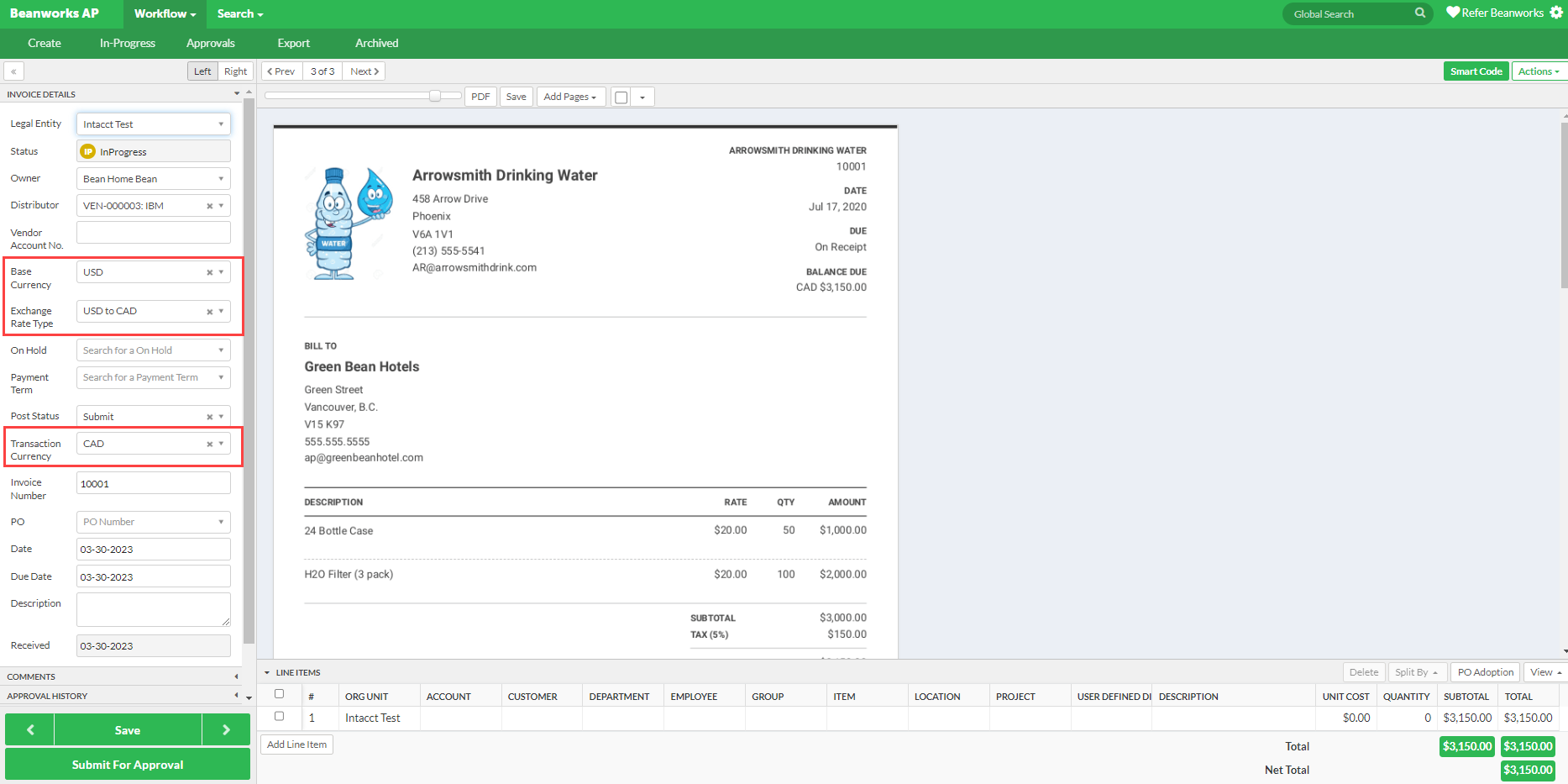This screenshot has height=784, width=1568.
Task: Check the line item row 1 checkbox
Action: 281,718
